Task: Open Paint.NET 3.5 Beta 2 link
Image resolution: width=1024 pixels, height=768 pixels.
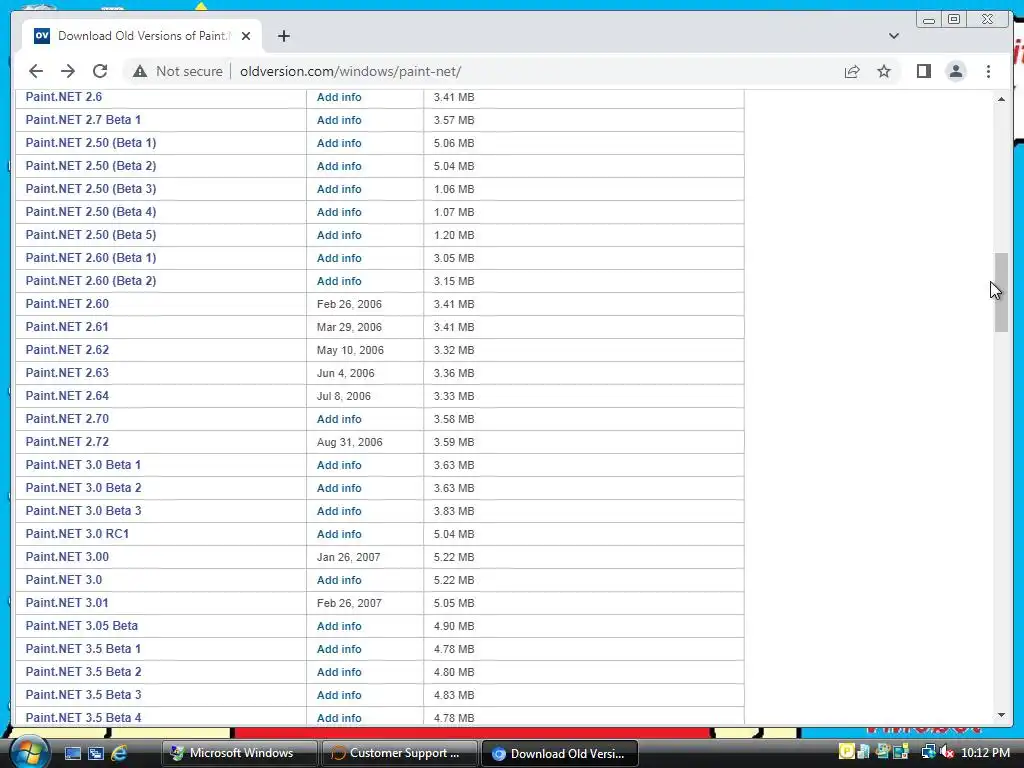Action: pos(83,671)
